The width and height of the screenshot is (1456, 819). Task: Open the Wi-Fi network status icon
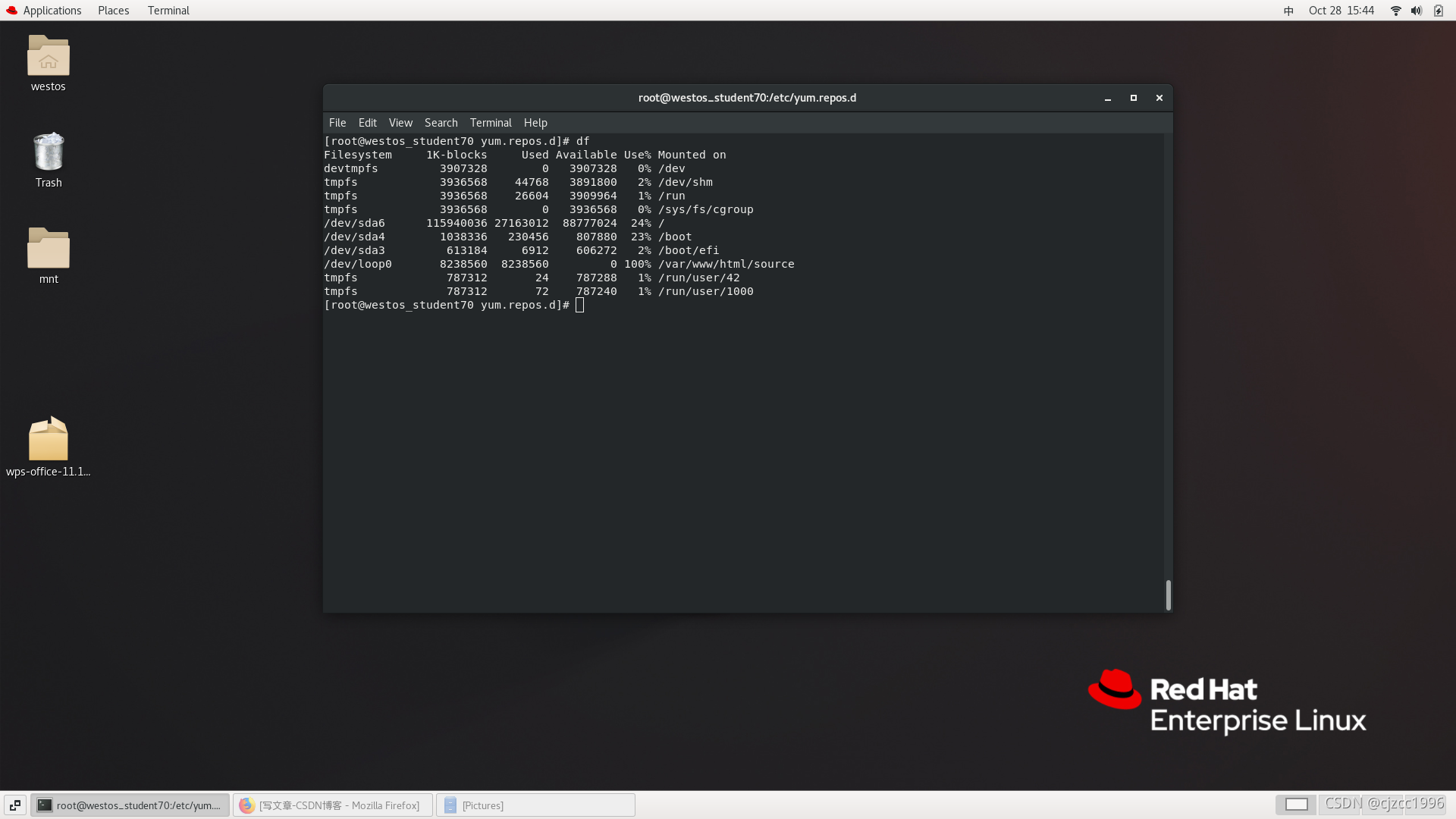pyautogui.click(x=1395, y=11)
